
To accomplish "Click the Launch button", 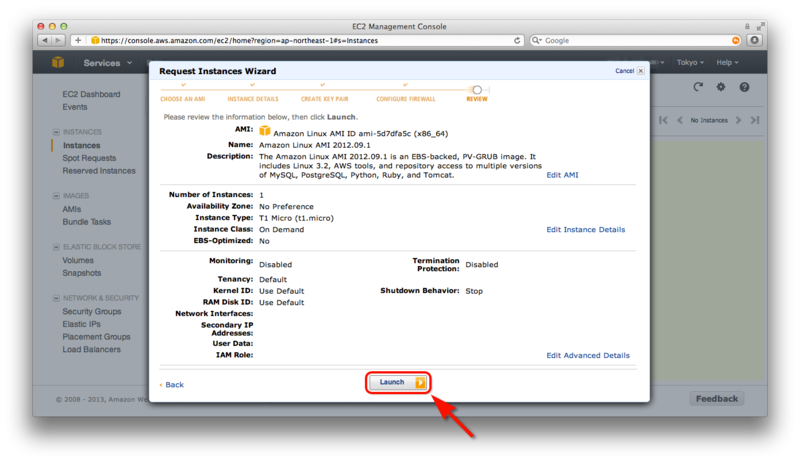I will point(398,382).
